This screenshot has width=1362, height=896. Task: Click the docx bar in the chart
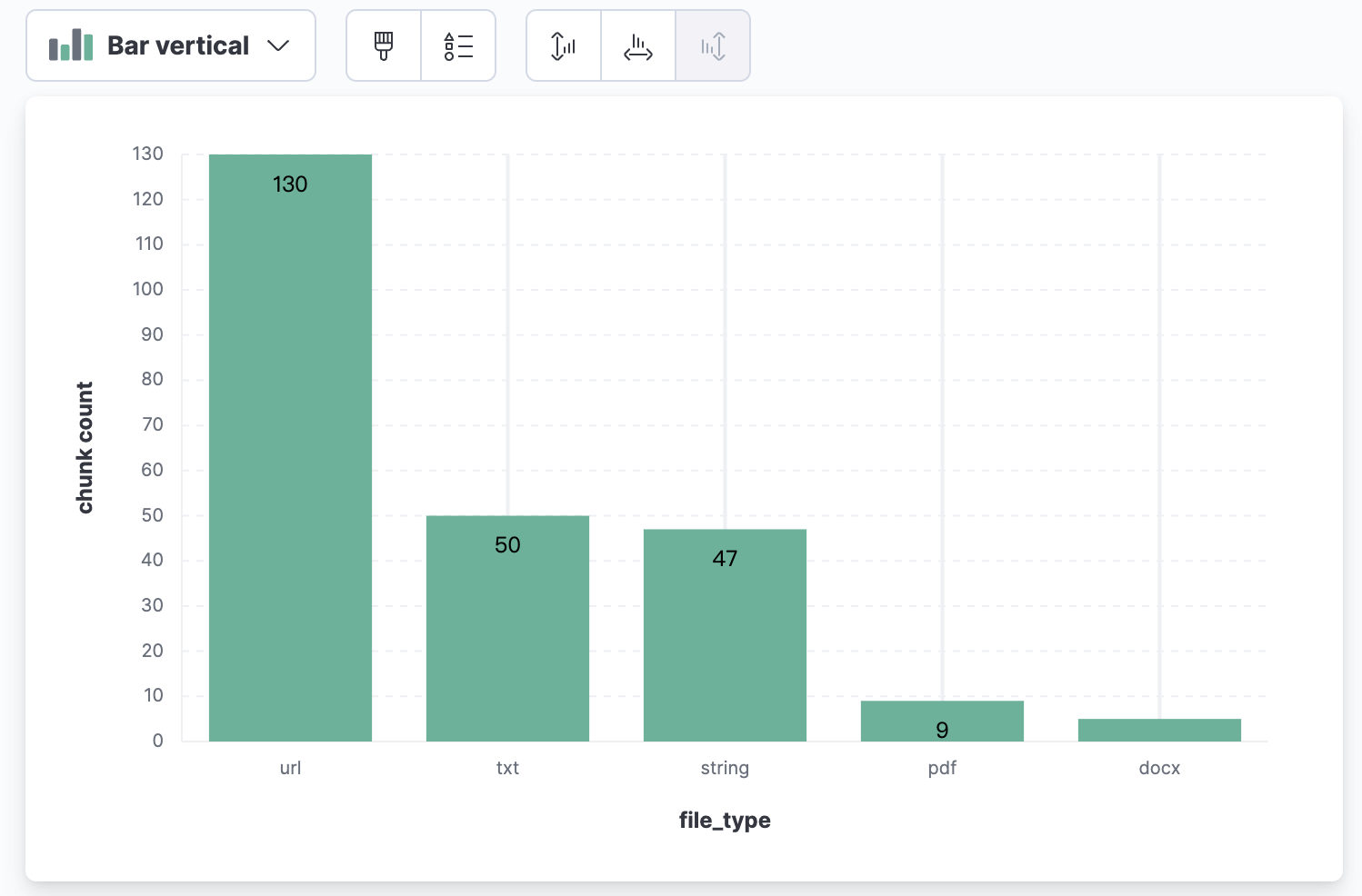pos(1159,730)
